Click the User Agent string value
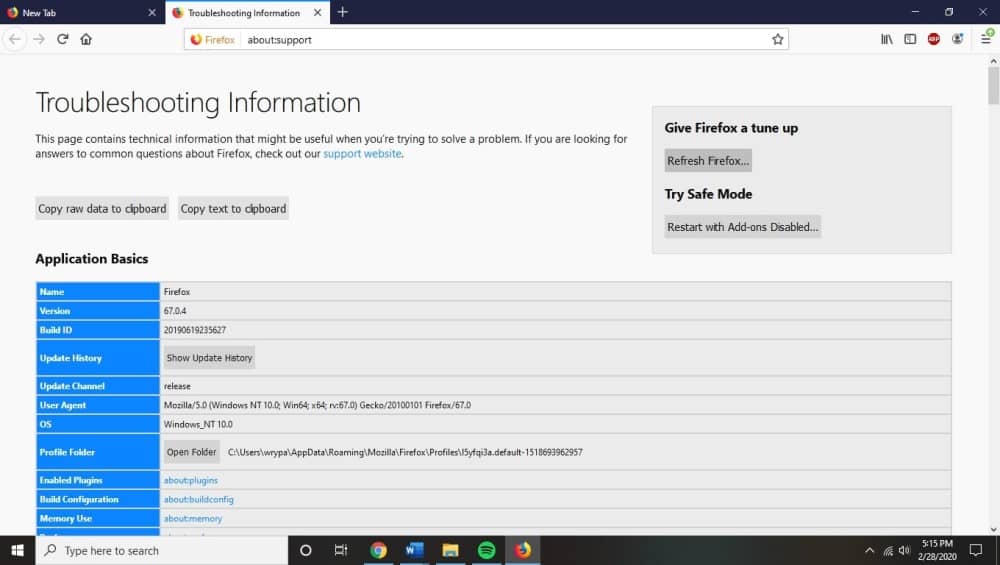The image size is (1000, 565). pyautogui.click(x=317, y=405)
